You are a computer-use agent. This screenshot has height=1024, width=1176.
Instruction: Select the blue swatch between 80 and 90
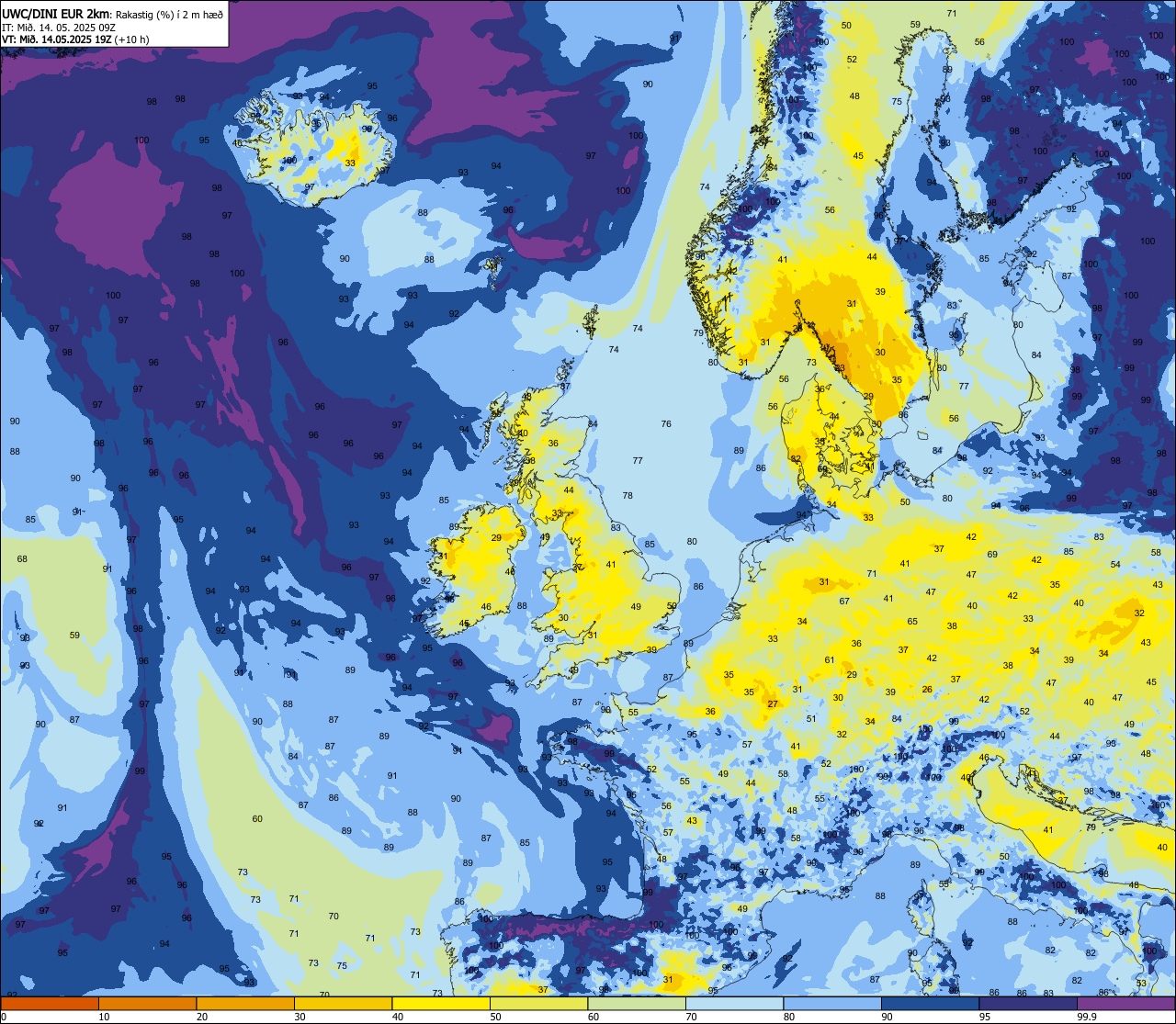click(832, 1003)
